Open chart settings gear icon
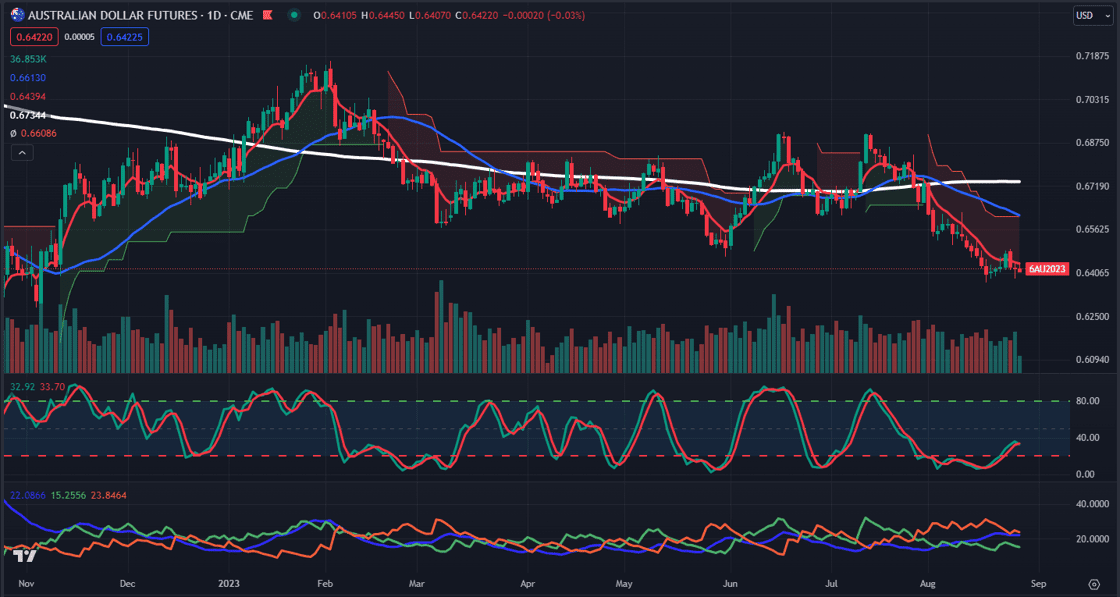Screen dimensions: 1120x597 point(1093,584)
